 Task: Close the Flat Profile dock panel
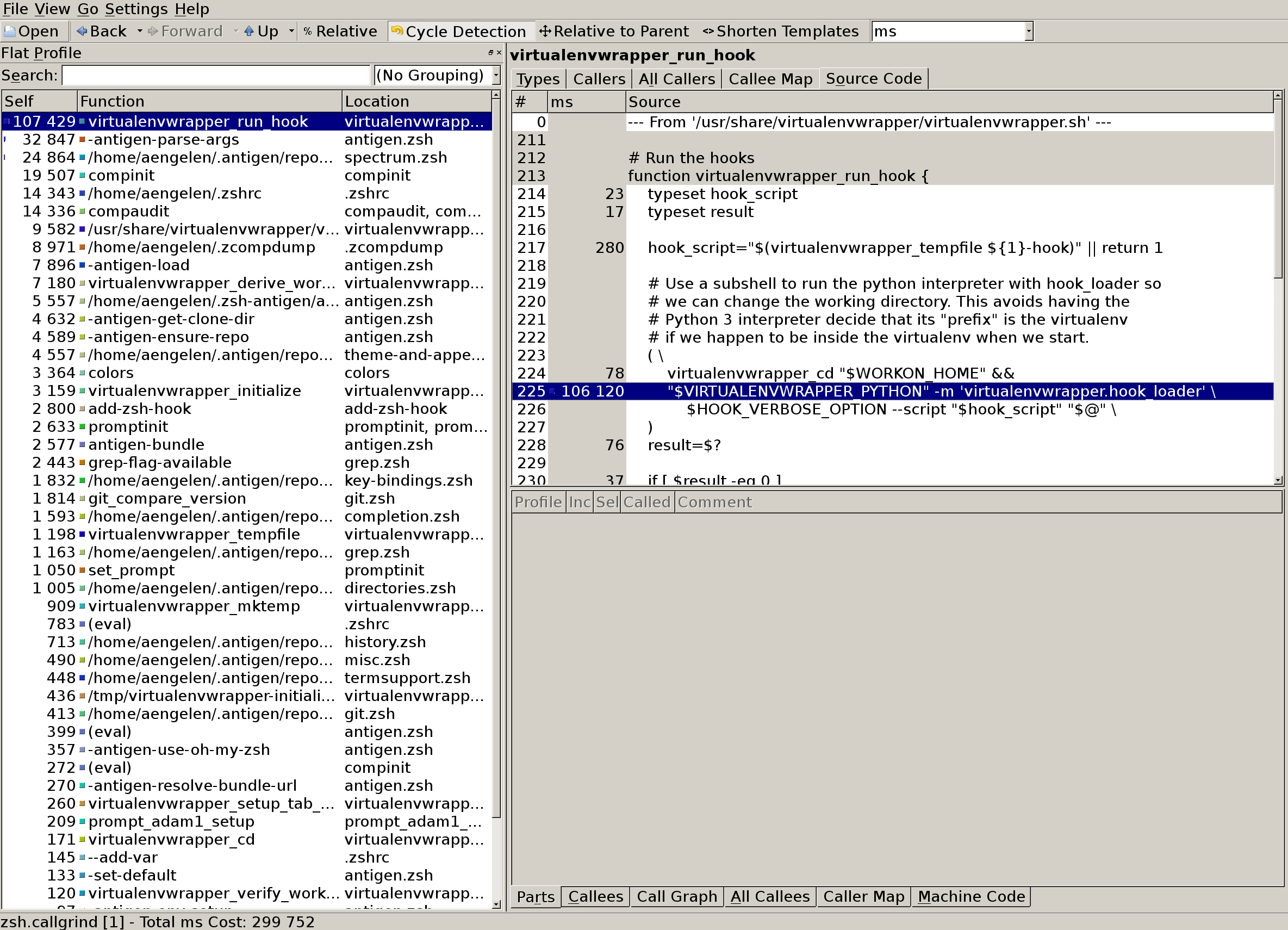pos(499,53)
